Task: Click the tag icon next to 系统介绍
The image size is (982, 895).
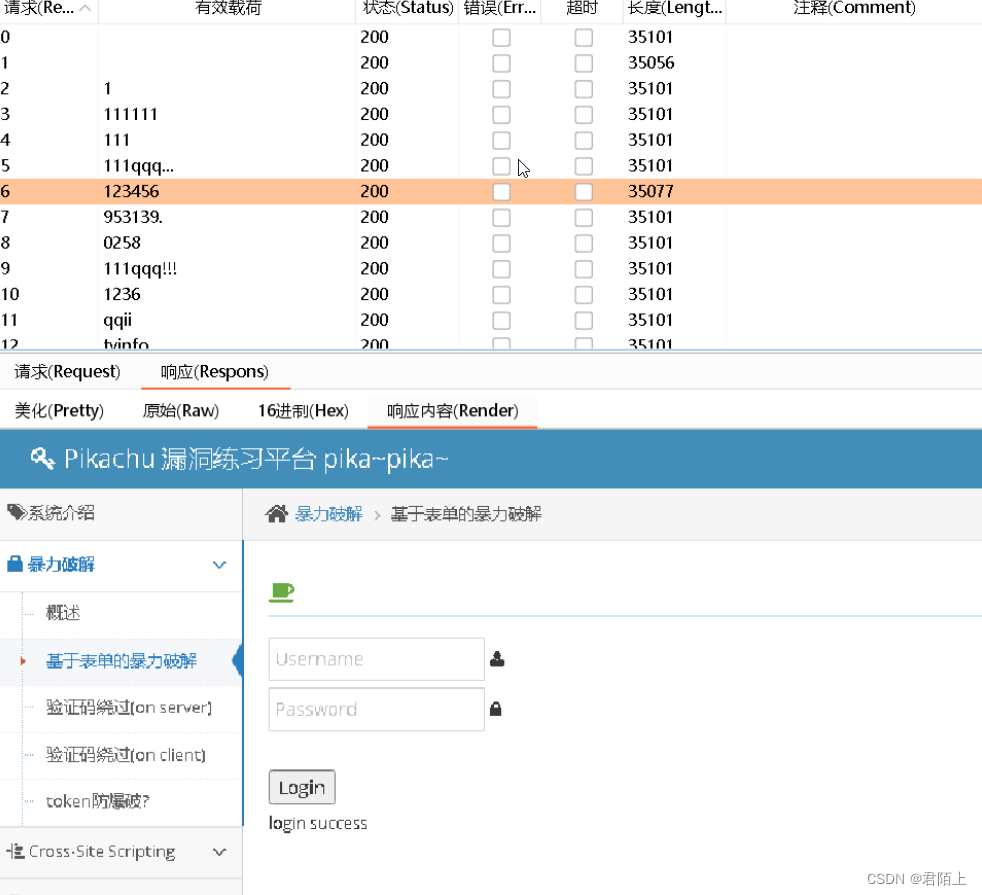Action: (x=16, y=512)
